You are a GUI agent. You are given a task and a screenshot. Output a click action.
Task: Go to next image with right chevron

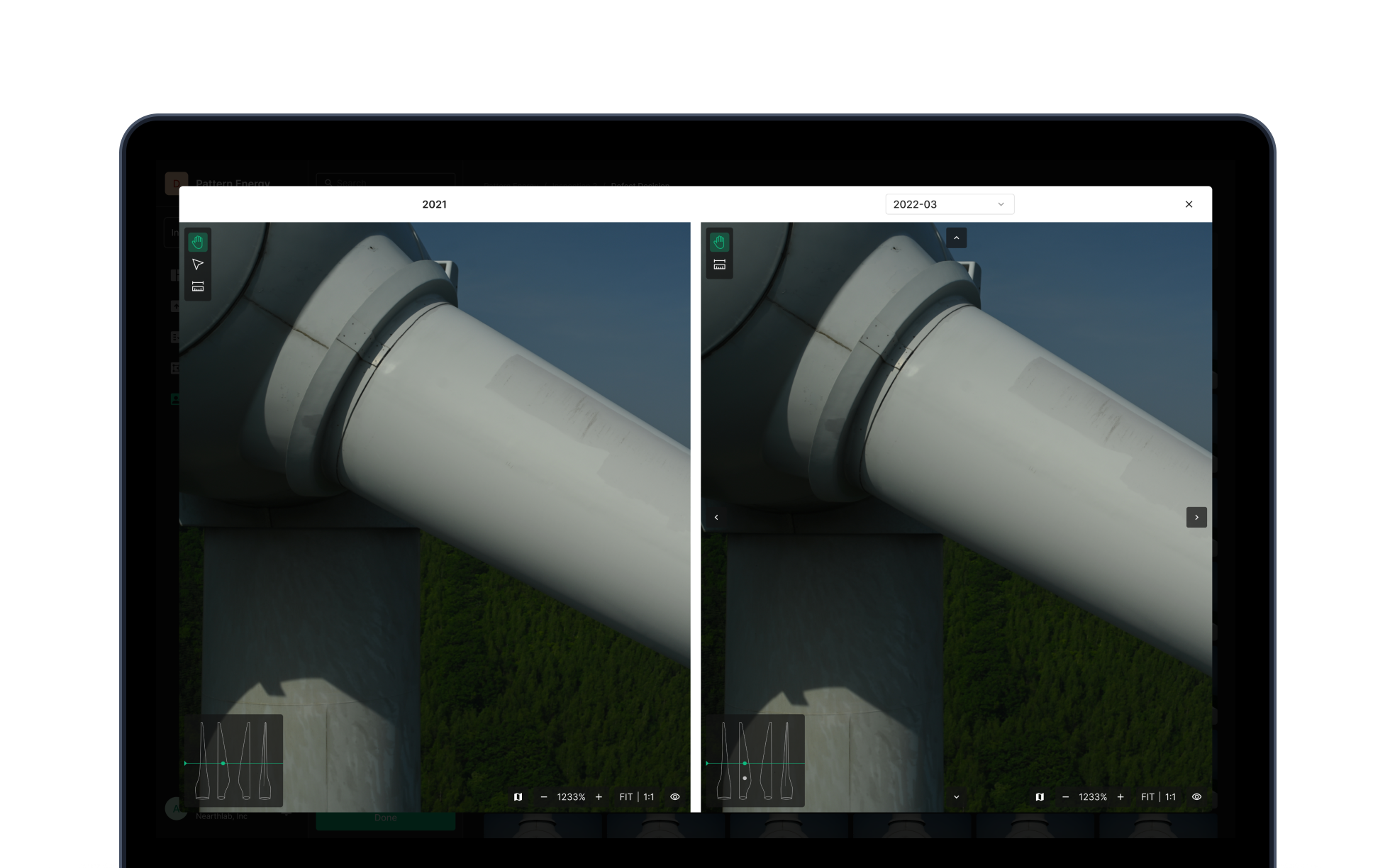pyautogui.click(x=1196, y=517)
